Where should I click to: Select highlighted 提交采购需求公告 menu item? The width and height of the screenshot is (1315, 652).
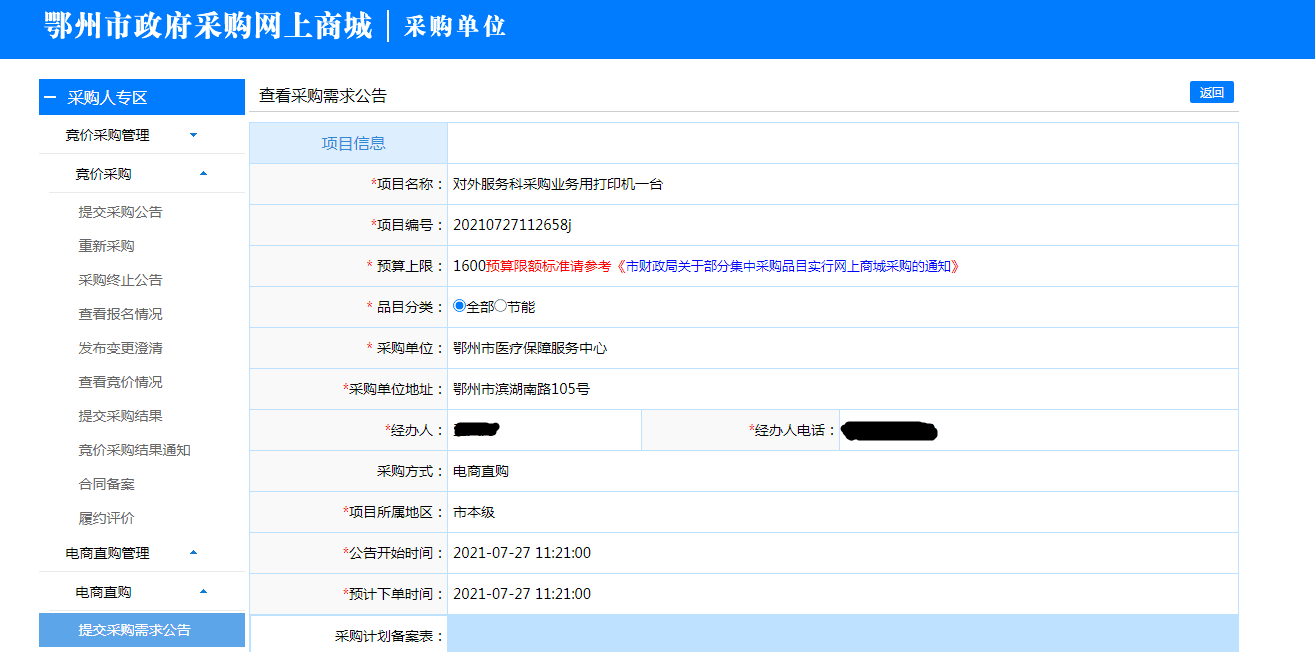[x=134, y=630]
